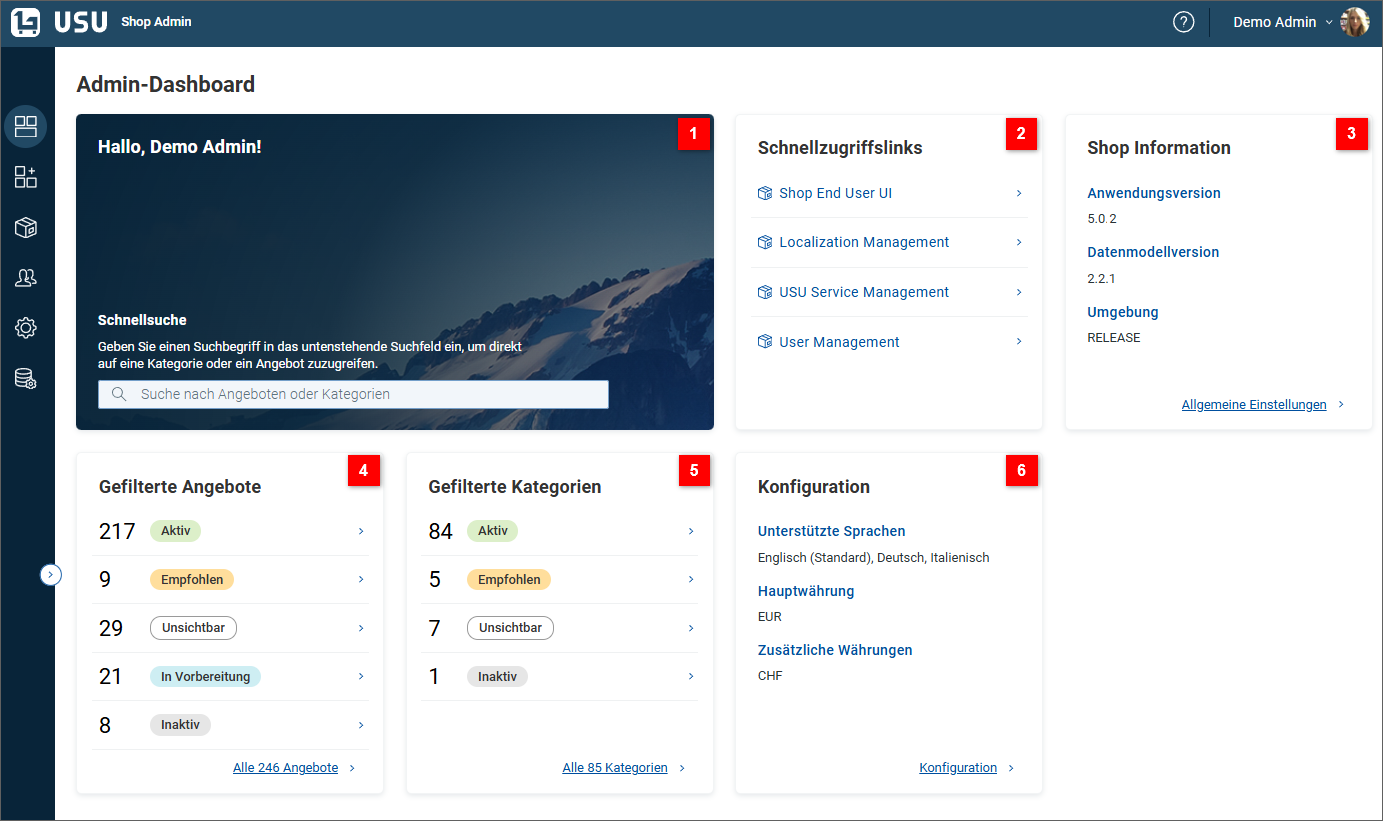This screenshot has height=821, width=1383.
Task: Click the icon beside Shop End User UI
Action: coord(763,192)
